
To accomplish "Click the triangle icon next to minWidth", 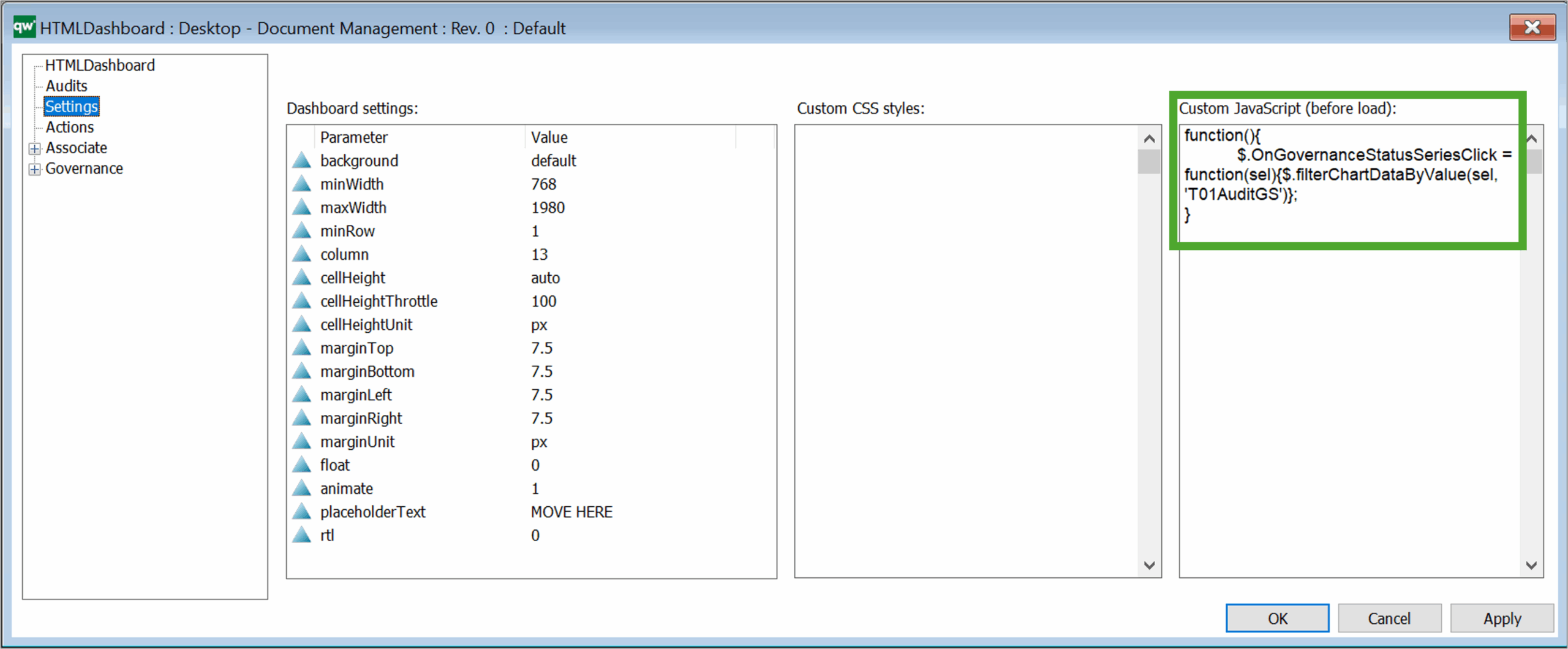I will pos(301,184).
